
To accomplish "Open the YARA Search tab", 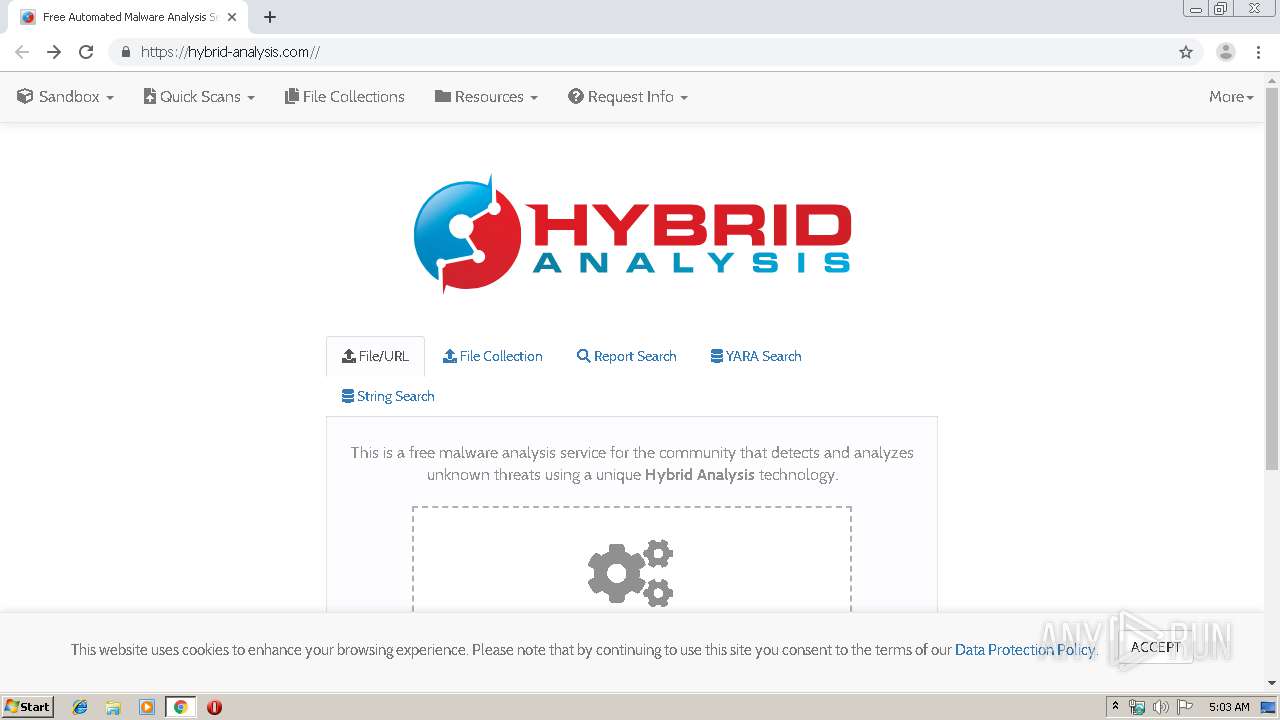I will point(756,356).
